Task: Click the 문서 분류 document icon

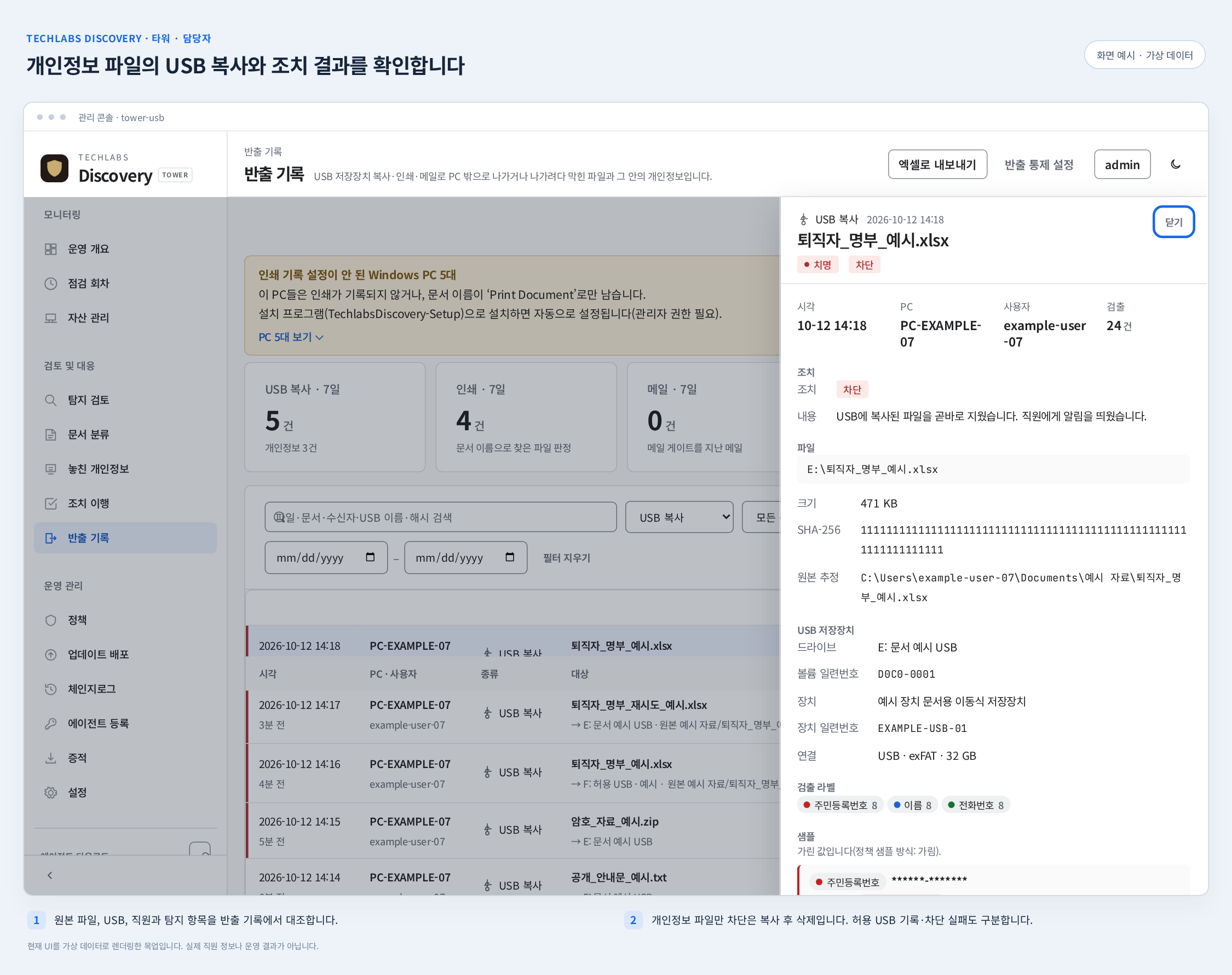Action: pos(51,435)
